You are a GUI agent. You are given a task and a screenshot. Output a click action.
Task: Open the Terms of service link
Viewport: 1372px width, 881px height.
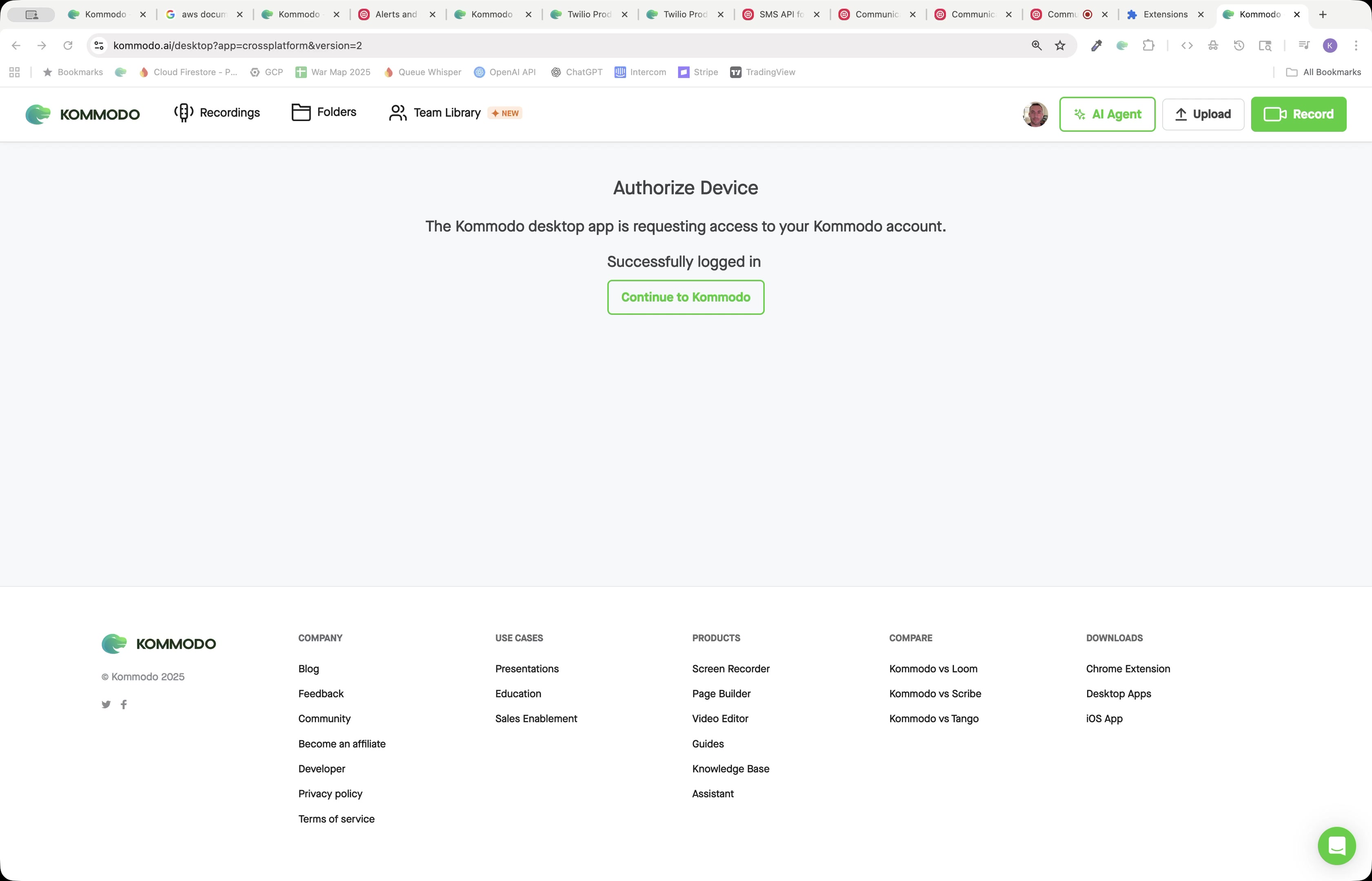click(x=337, y=819)
